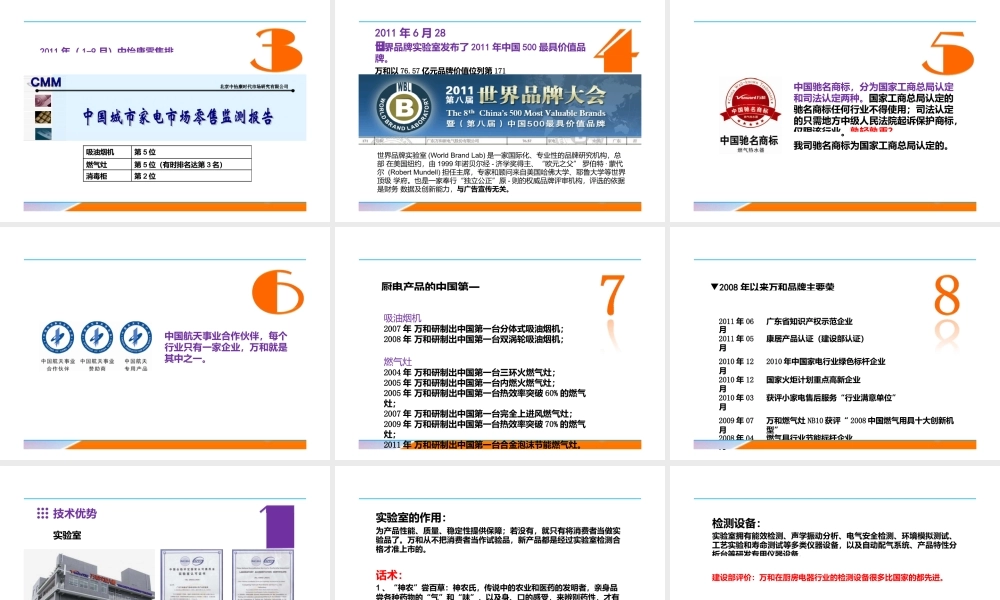Select the slide thumbnail numbered 3

coord(165,111)
